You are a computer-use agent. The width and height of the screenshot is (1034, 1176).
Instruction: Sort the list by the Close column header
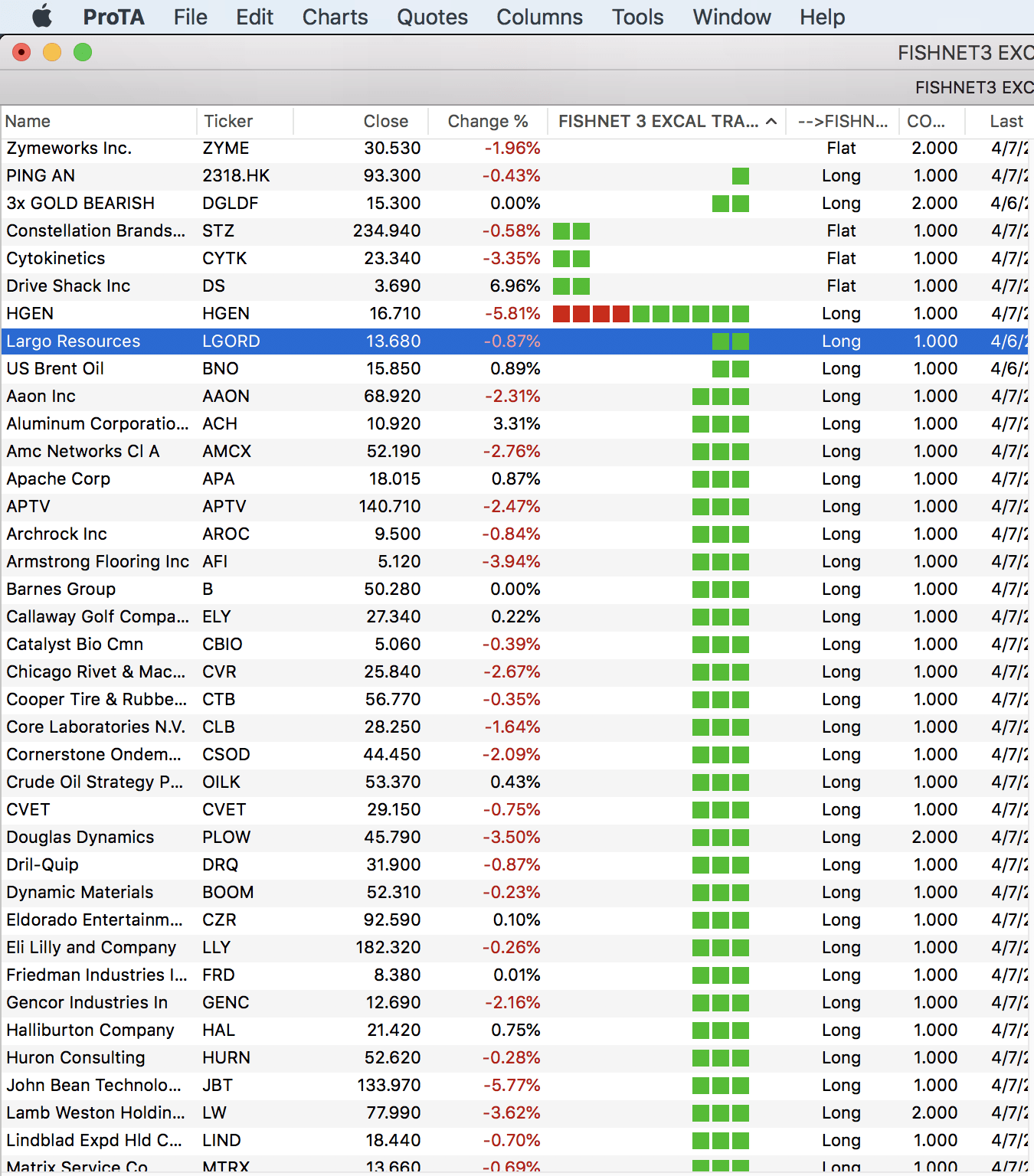(361, 122)
